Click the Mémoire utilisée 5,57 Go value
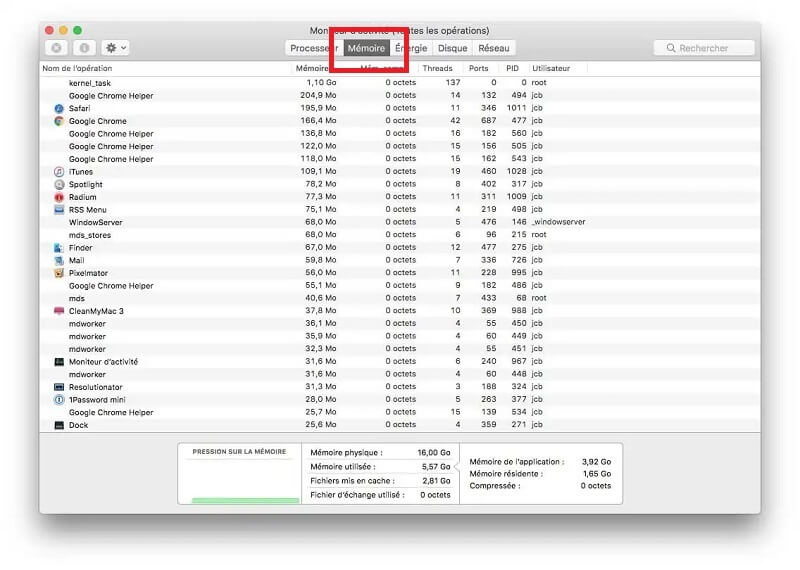800x570 pixels. tap(436, 467)
